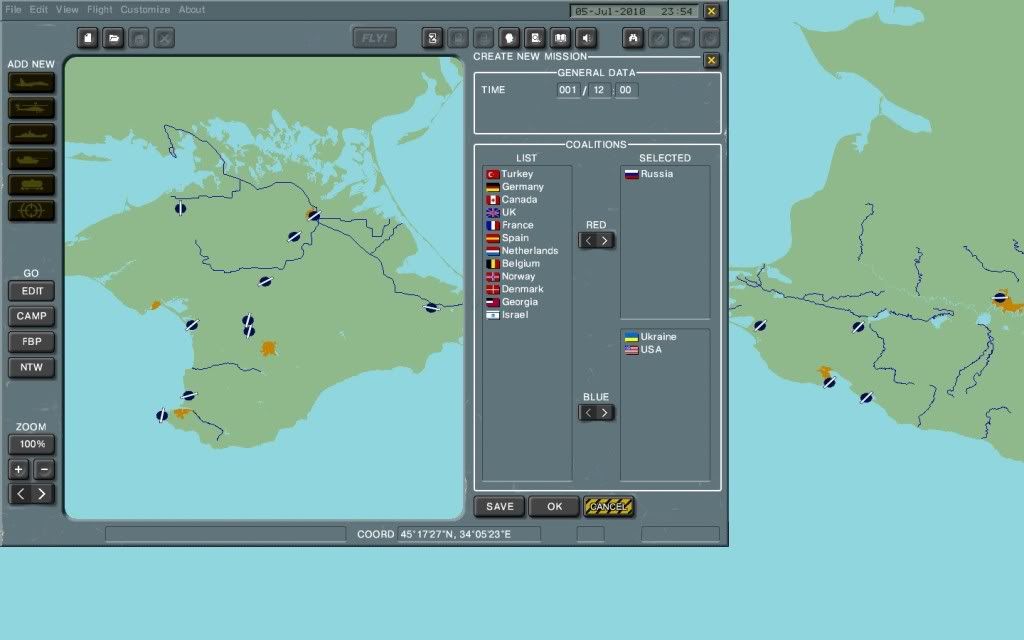Open the Customize menu
Screen dimensions: 1024x640
pos(143,8)
